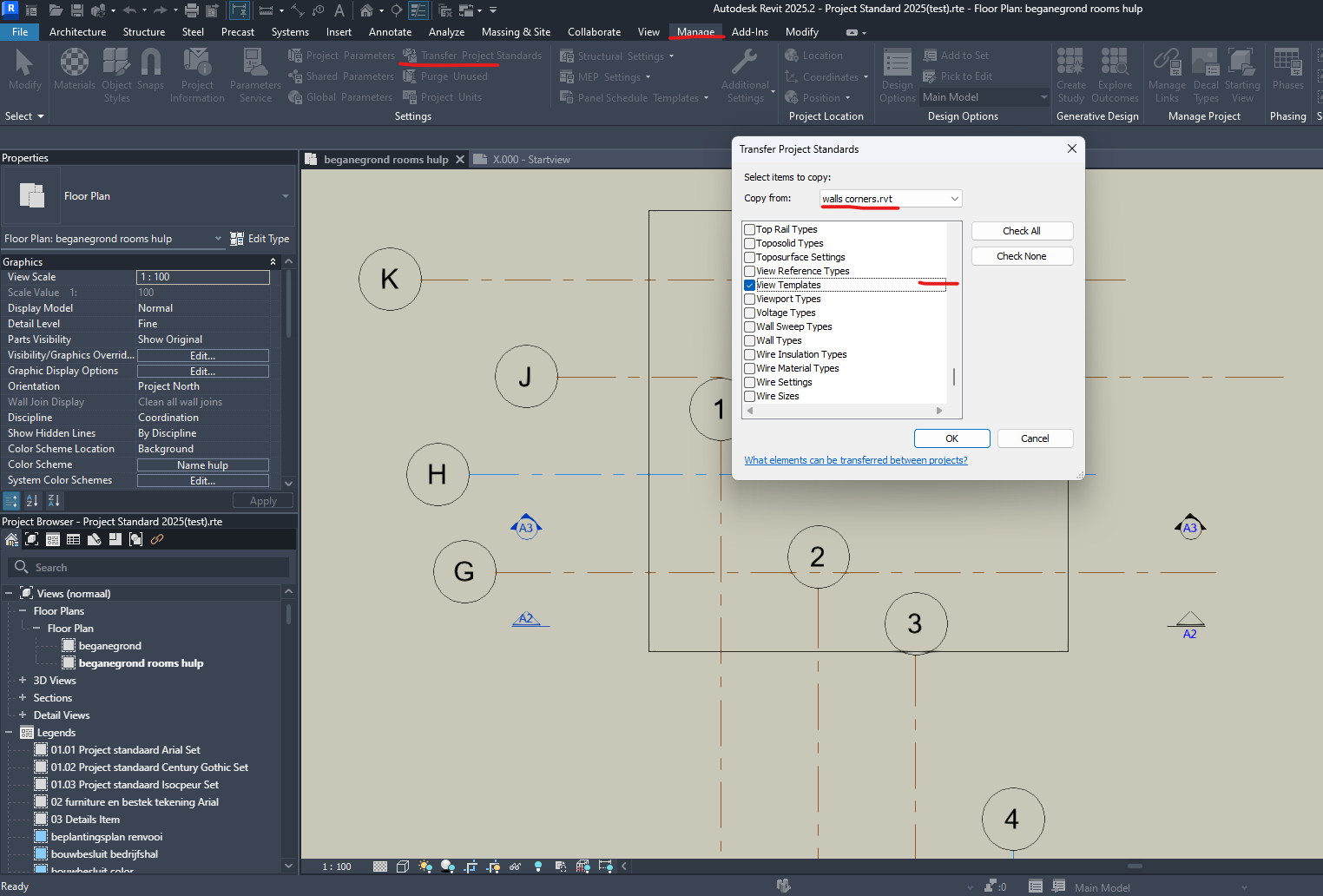Screen dimensions: 1323x896
Task: Switch to the X.000 - Startview tab
Action: [531, 160]
